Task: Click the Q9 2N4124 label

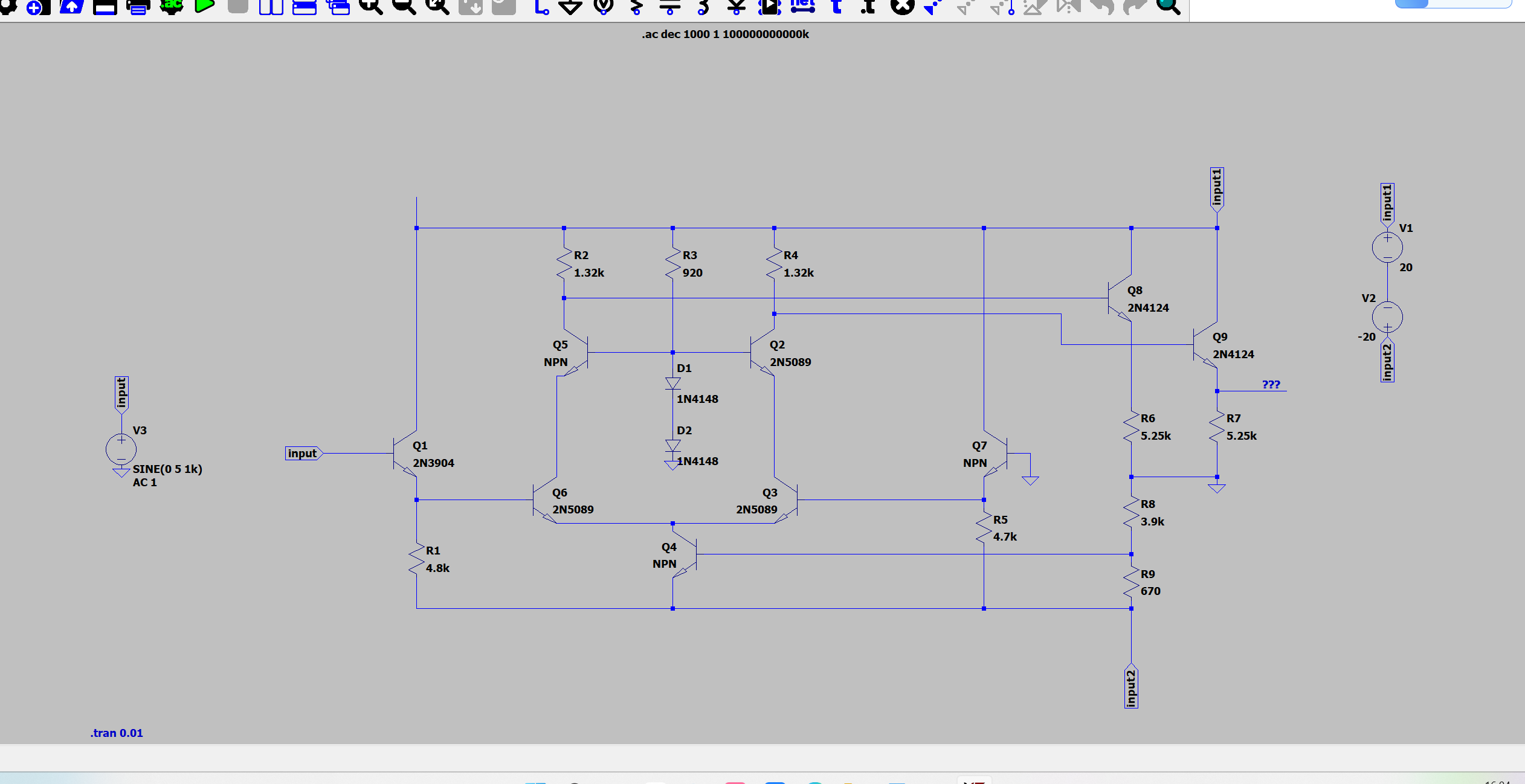Action: pos(1233,355)
